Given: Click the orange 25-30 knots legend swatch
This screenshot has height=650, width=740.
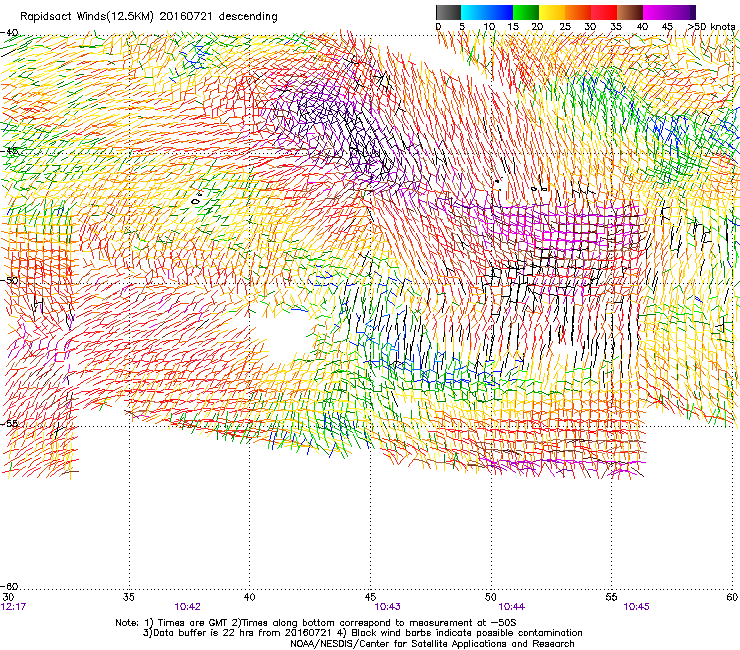Looking at the screenshot, I should pyautogui.click(x=578, y=12).
